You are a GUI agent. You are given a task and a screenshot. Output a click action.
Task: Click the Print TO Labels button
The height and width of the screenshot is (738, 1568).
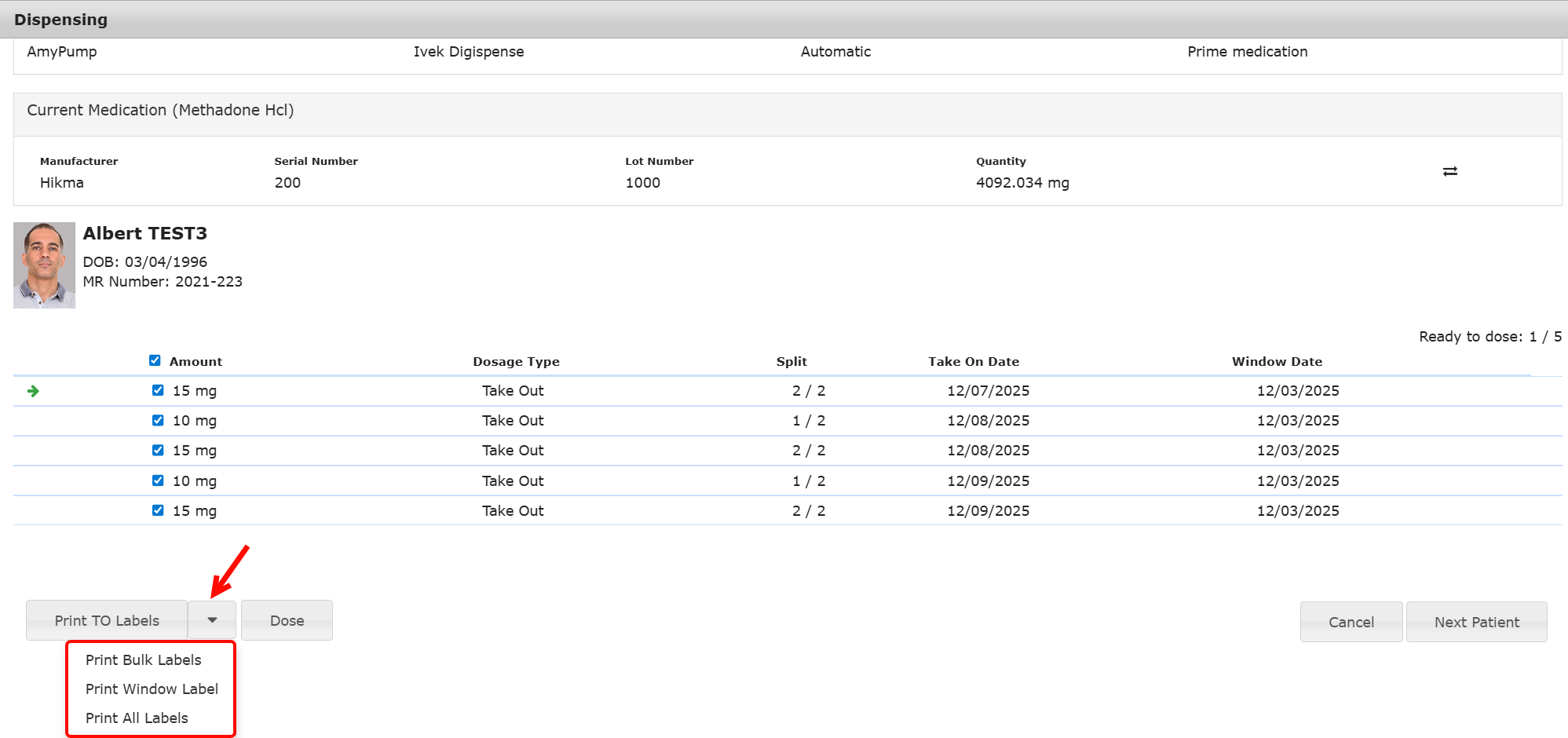(107, 620)
